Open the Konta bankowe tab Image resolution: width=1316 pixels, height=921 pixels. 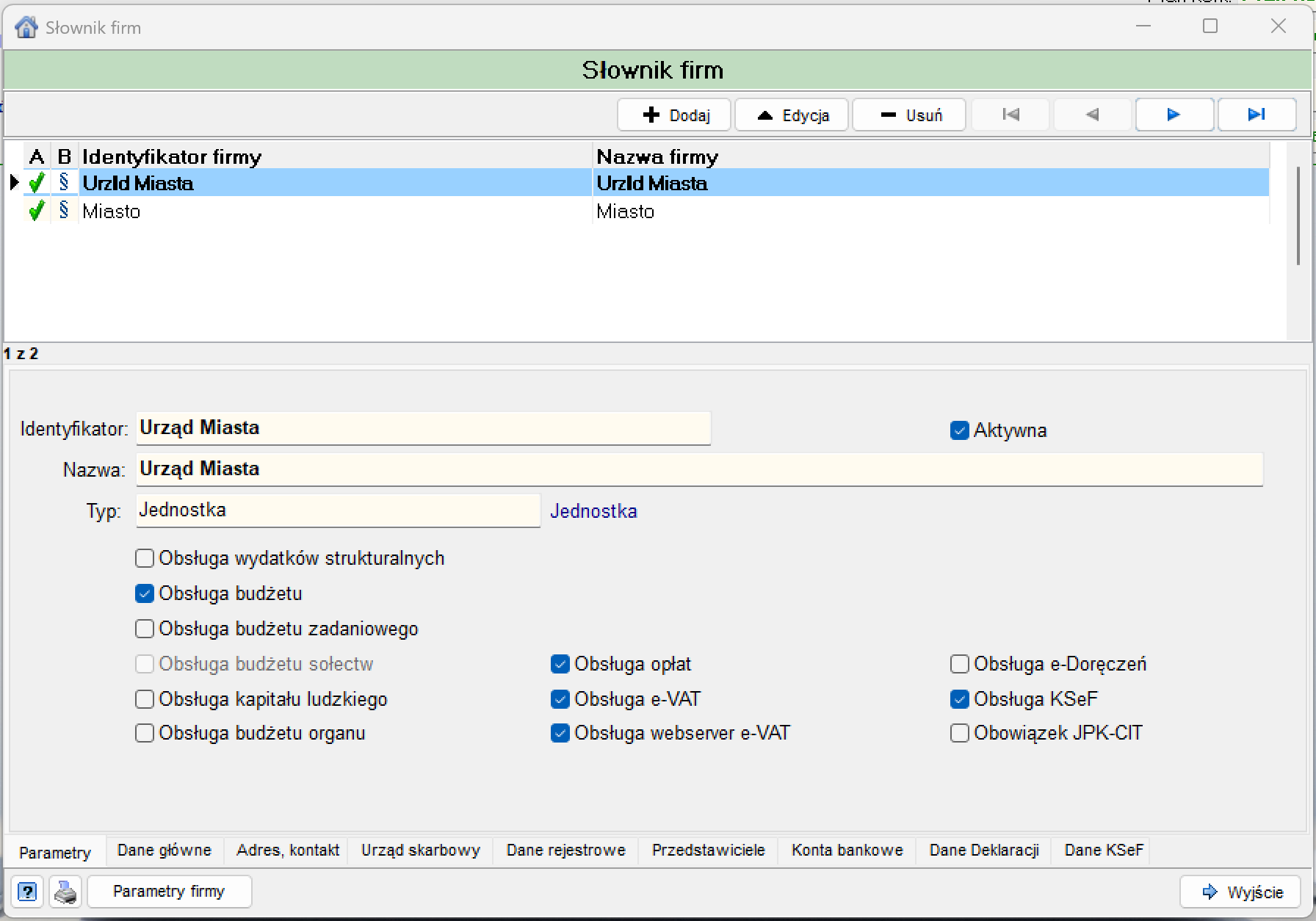[847, 850]
